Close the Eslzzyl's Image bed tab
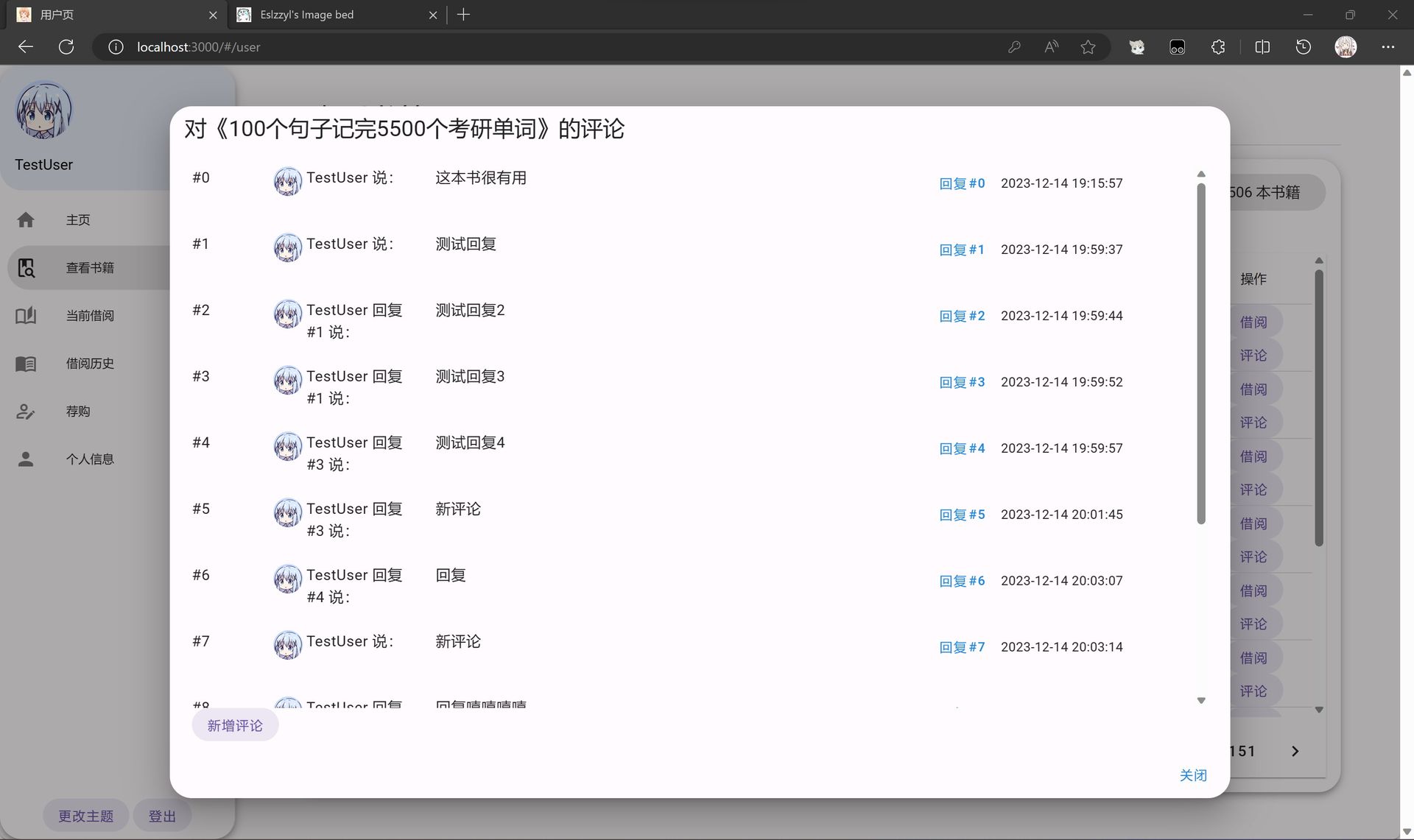 pyautogui.click(x=433, y=15)
